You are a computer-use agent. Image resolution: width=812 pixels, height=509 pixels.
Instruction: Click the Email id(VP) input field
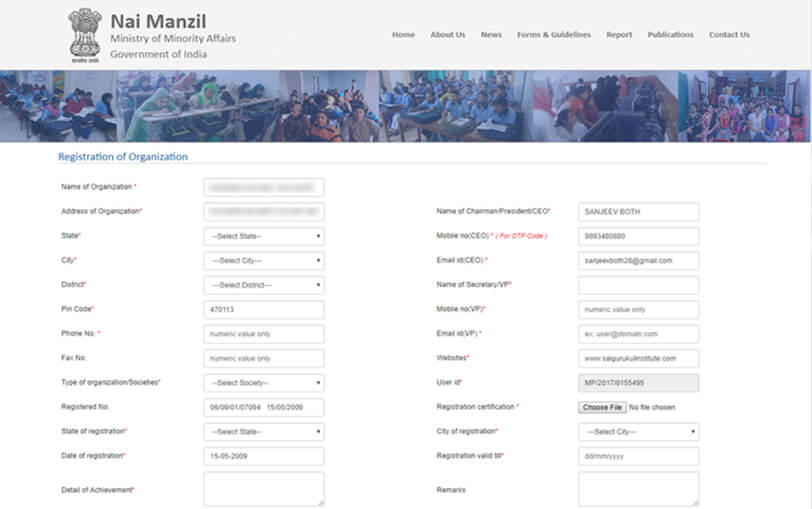click(639, 334)
